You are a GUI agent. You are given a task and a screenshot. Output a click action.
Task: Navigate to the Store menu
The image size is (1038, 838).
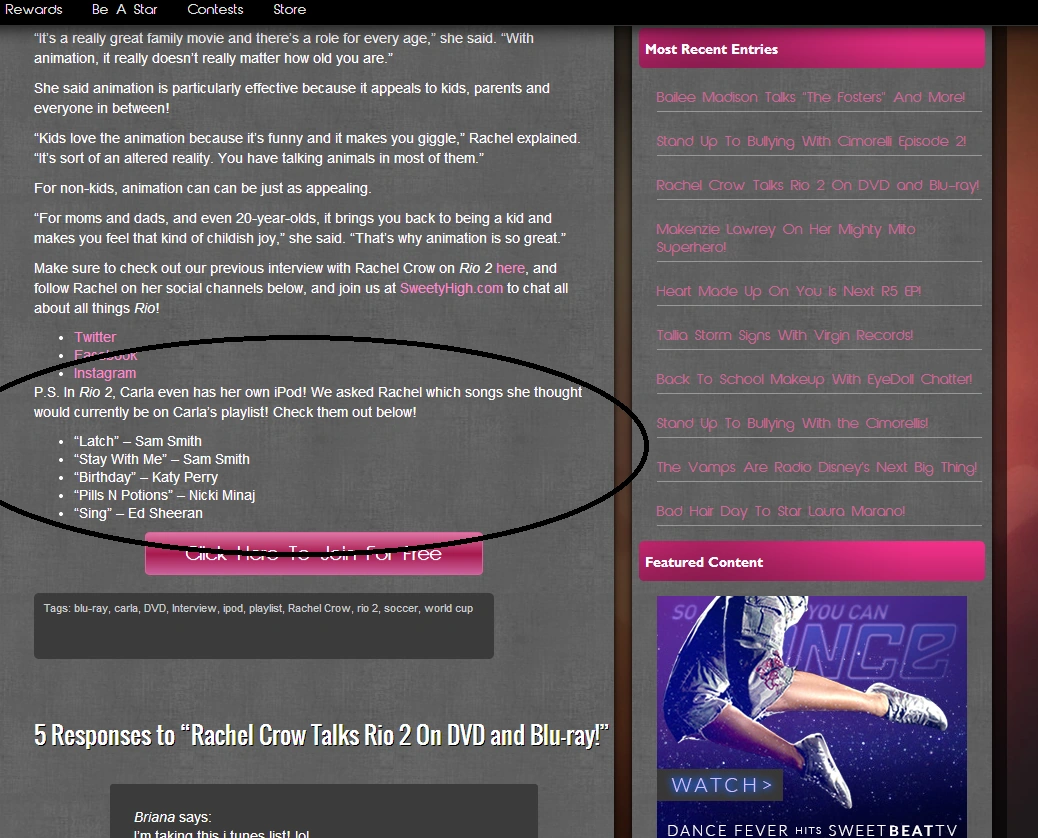289,10
